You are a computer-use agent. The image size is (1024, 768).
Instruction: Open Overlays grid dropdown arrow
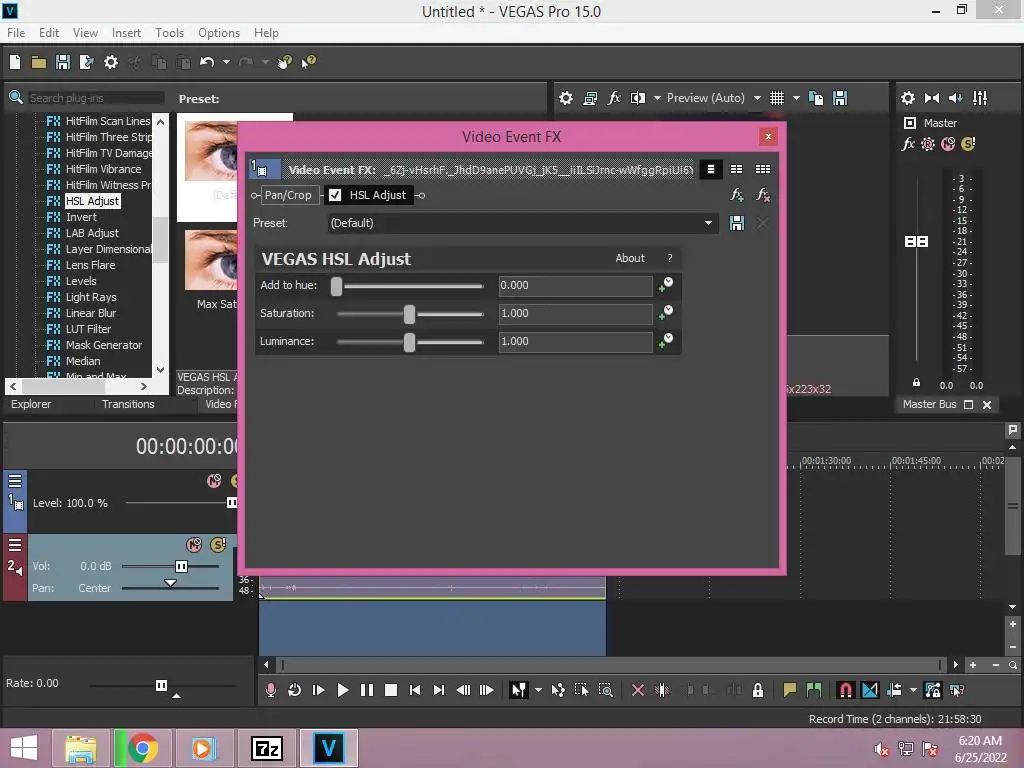click(796, 98)
